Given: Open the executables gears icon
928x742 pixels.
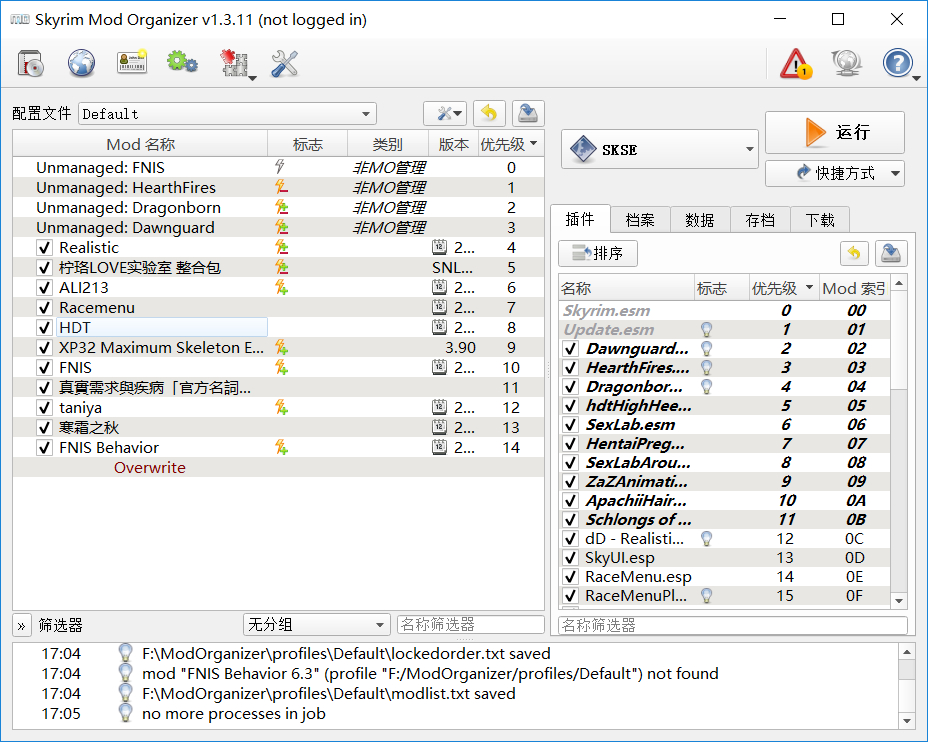Looking at the screenshot, I should coord(182,62).
